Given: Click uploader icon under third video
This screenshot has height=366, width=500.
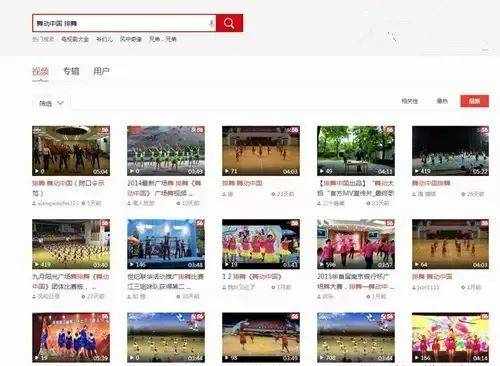Looking at the screenshot, I should coord(225,194).
